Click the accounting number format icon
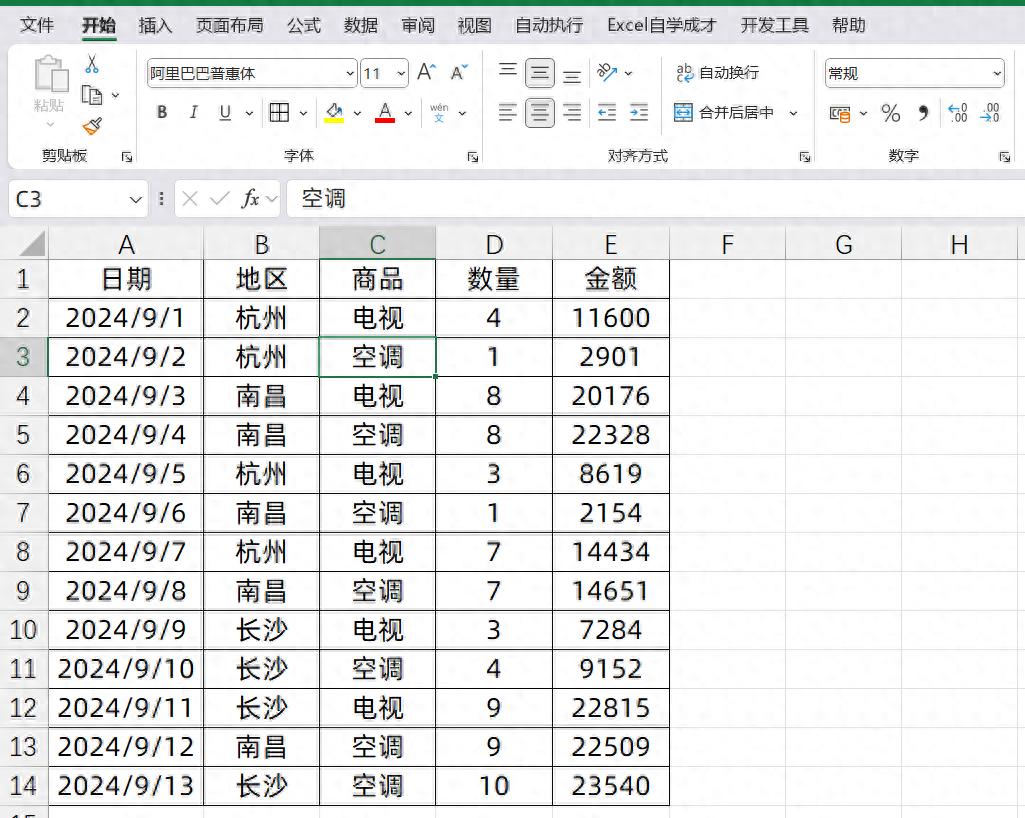The image size is (1025, 818). [840, 114]
